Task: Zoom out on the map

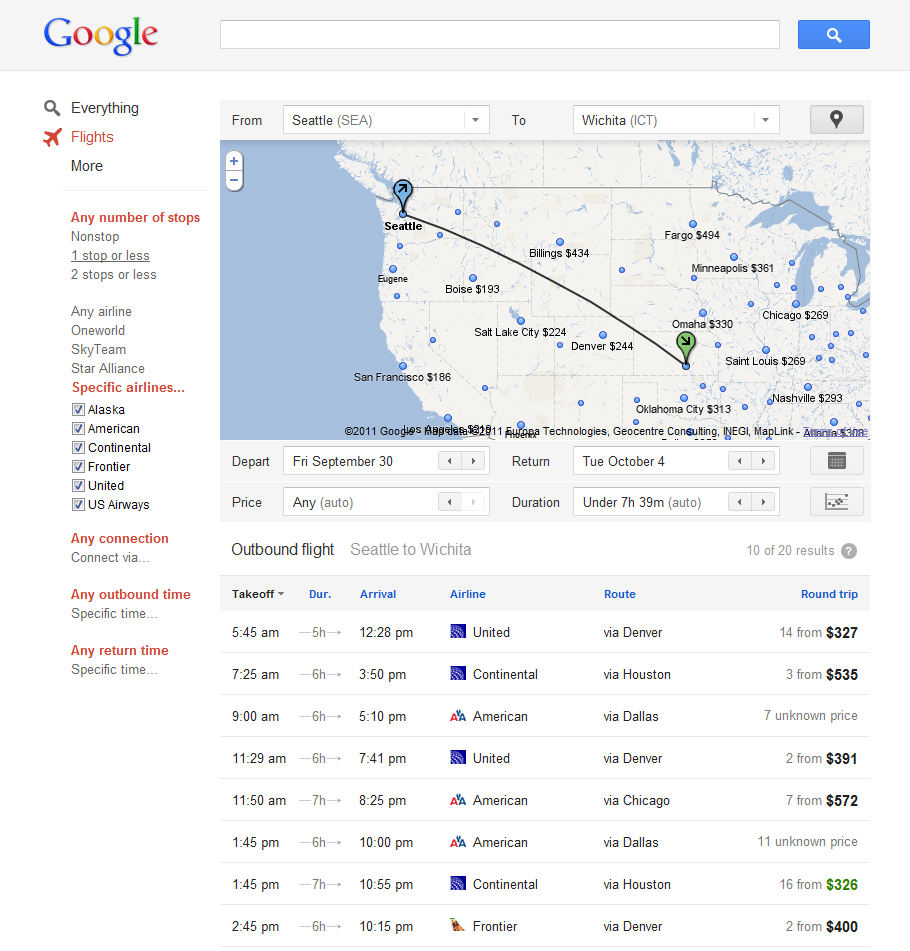Action: 234,180
